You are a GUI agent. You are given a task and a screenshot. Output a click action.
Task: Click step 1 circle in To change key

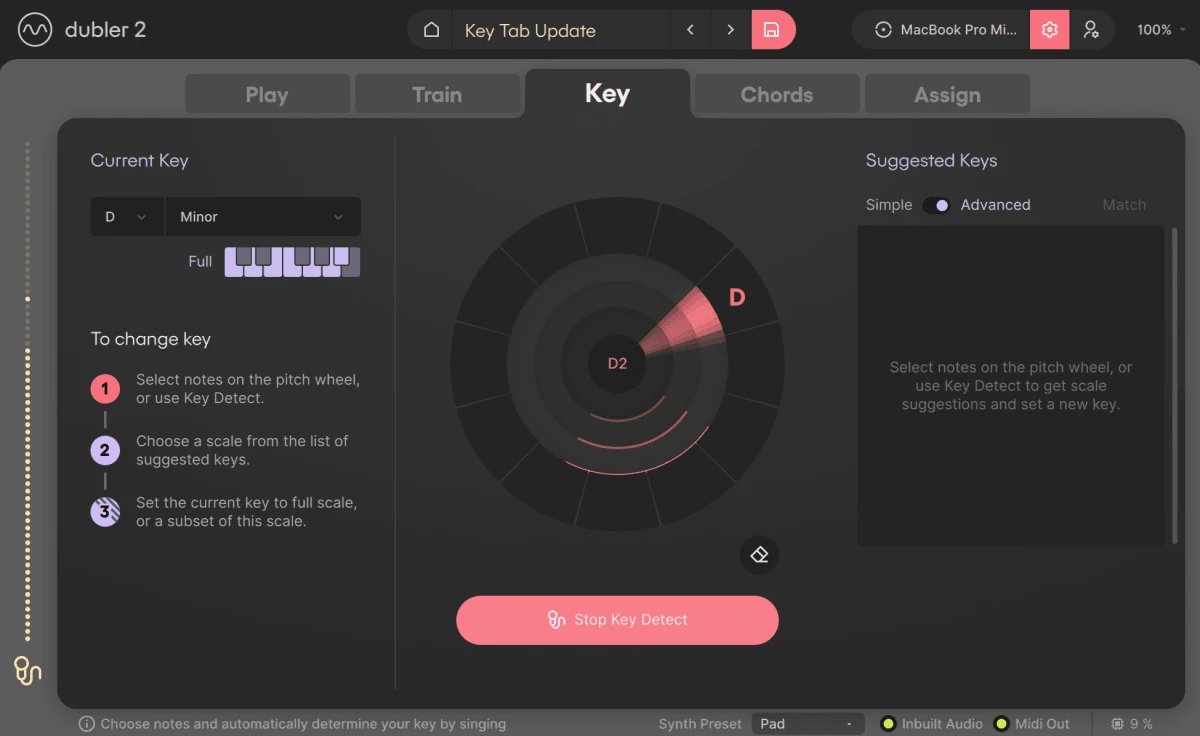point(105,389)
